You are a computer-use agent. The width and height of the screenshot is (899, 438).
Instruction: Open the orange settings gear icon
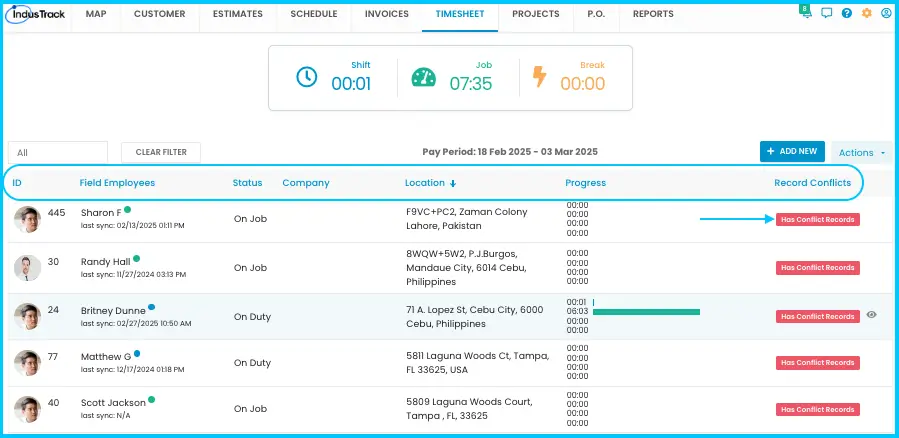click(866, 13)
